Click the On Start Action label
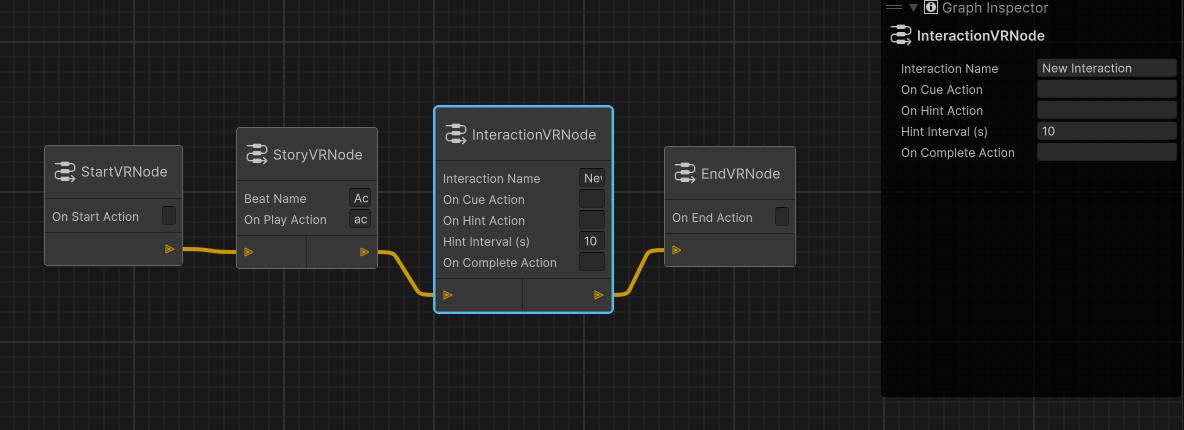 [x=95, y=217]
